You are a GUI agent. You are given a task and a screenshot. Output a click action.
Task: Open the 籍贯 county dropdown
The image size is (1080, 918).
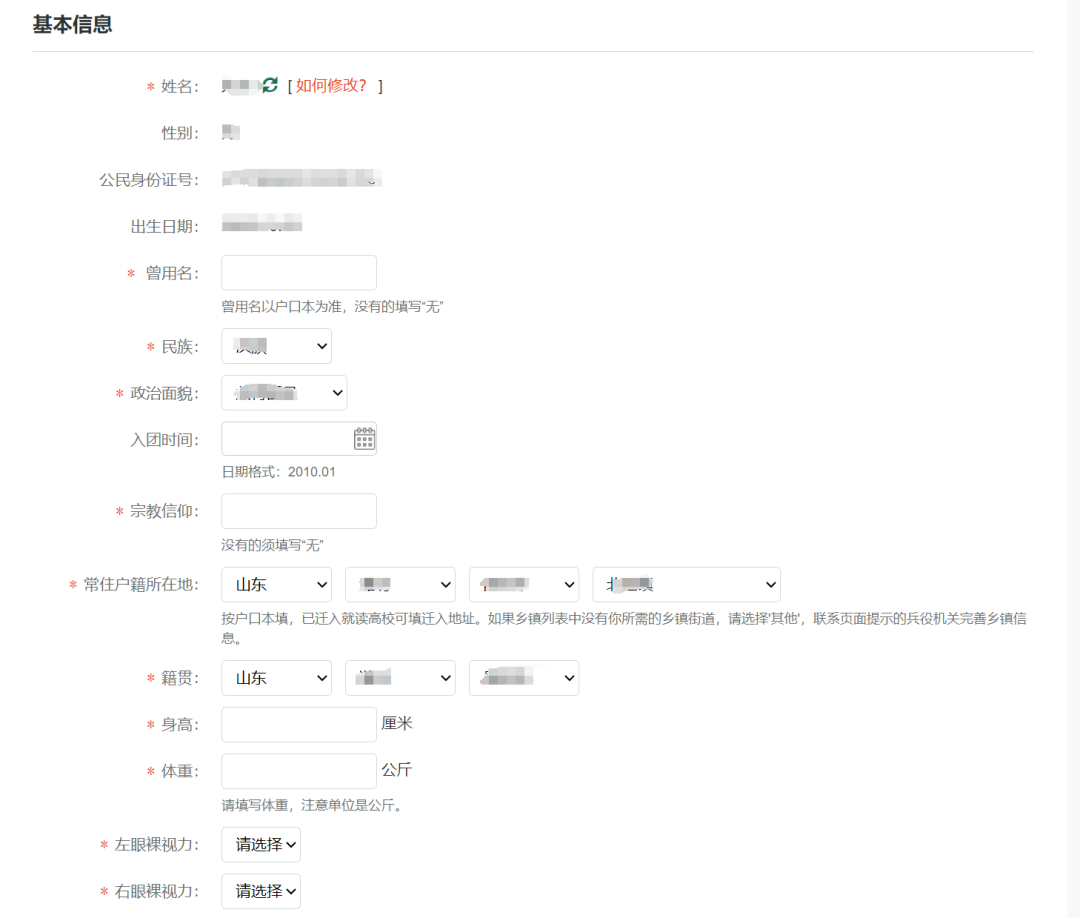tap(524, 678)
